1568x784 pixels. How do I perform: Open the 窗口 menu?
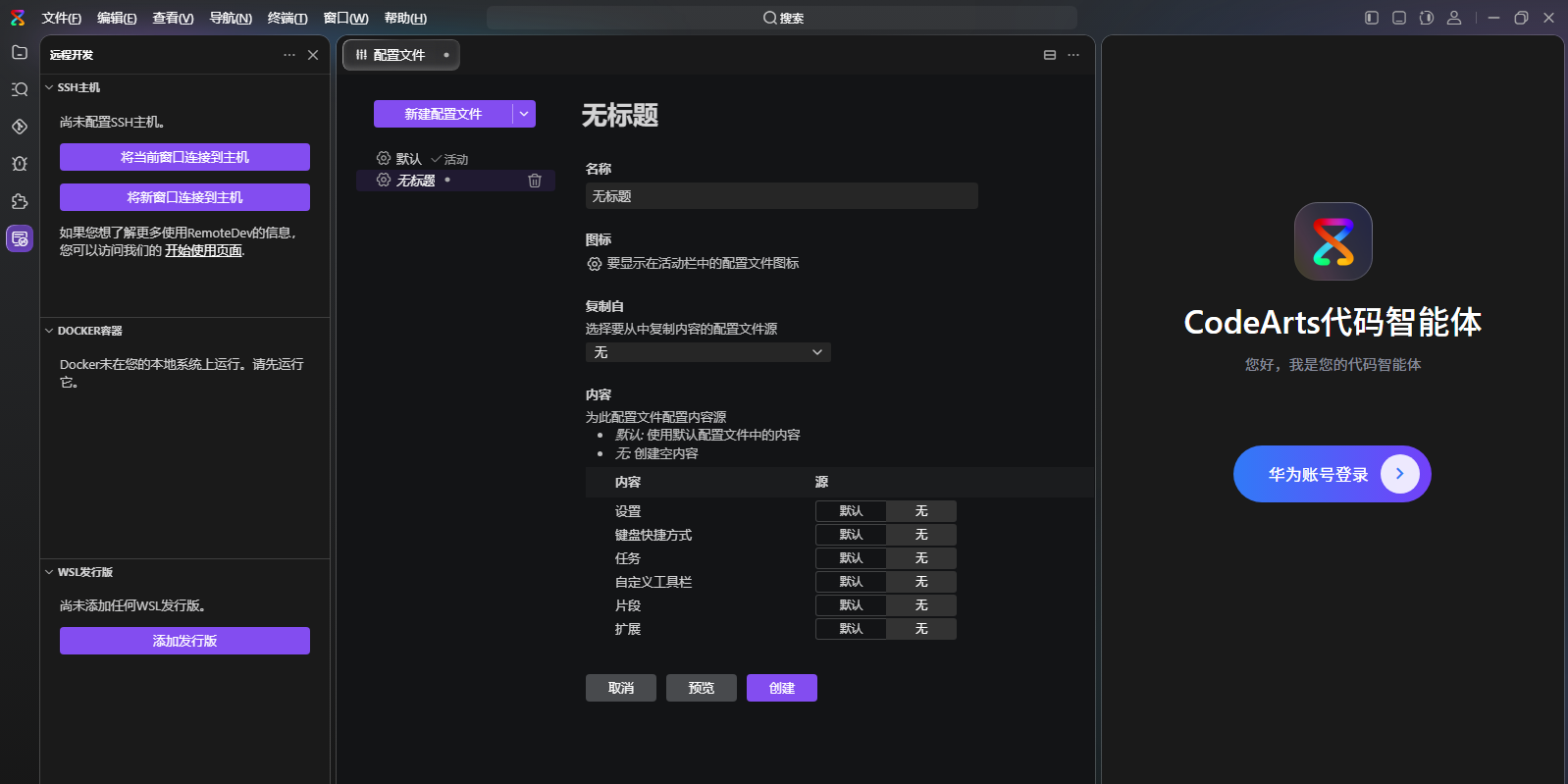[x=346, y=18]
